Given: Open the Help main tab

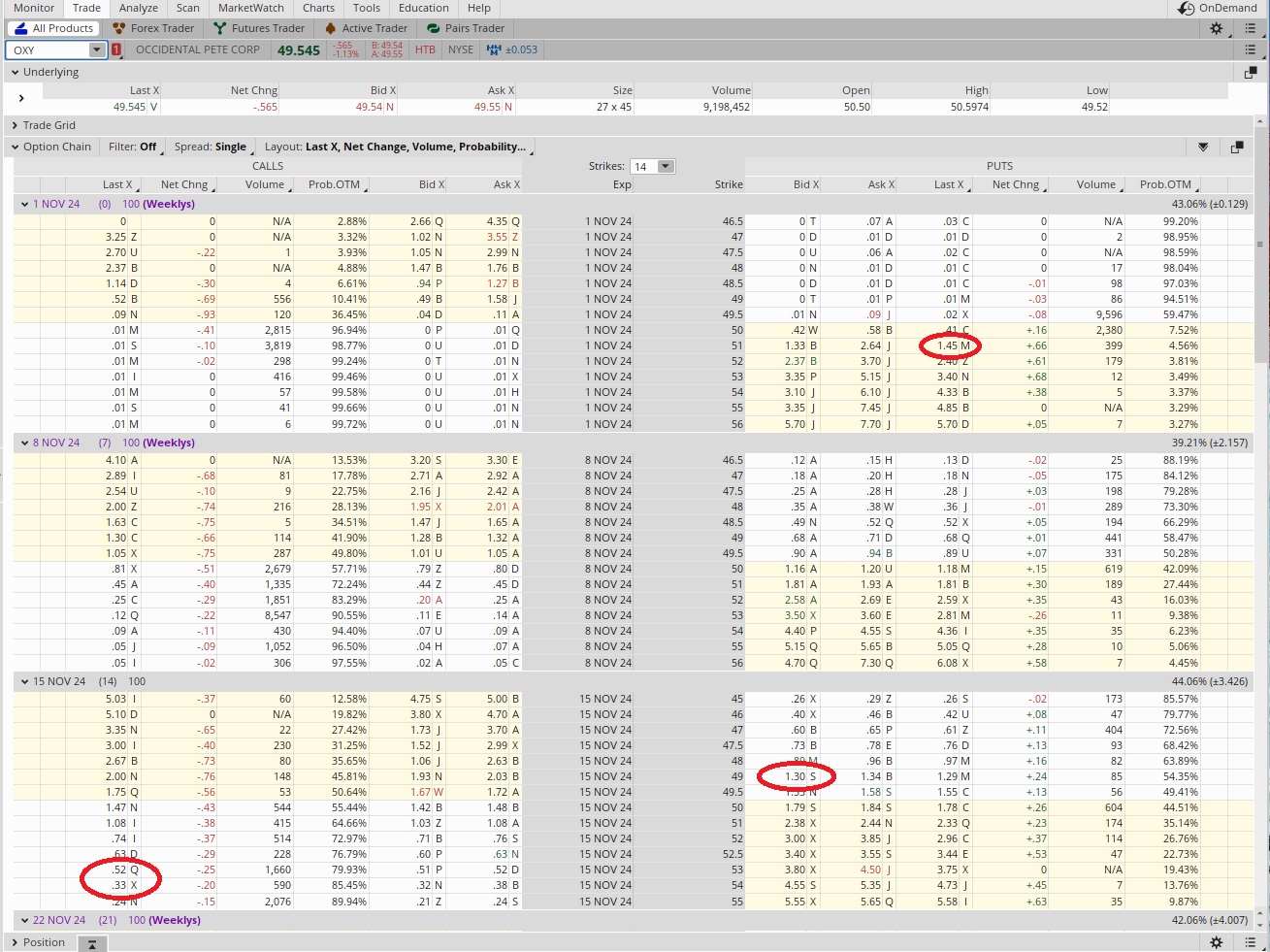Looking at the screenshot, I should click(479, 8).
